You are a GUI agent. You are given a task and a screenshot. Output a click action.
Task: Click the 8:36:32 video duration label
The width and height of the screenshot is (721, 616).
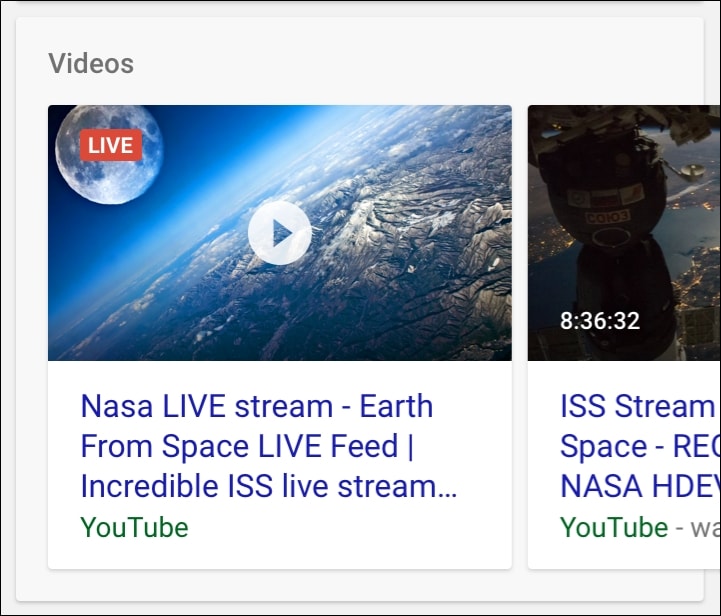(600, 321)
